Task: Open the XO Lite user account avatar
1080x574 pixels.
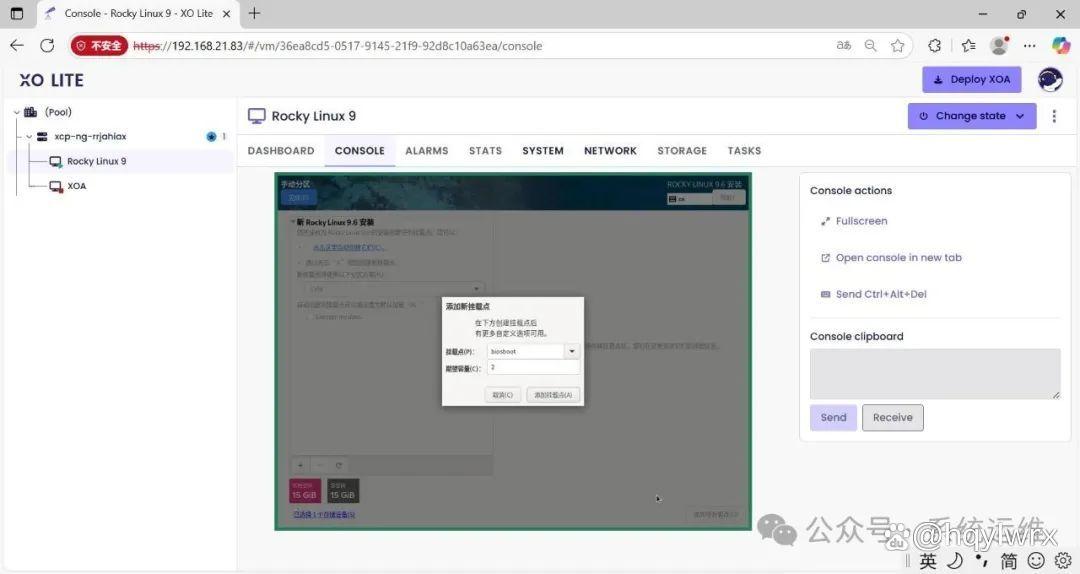Action: point(1050,80)
